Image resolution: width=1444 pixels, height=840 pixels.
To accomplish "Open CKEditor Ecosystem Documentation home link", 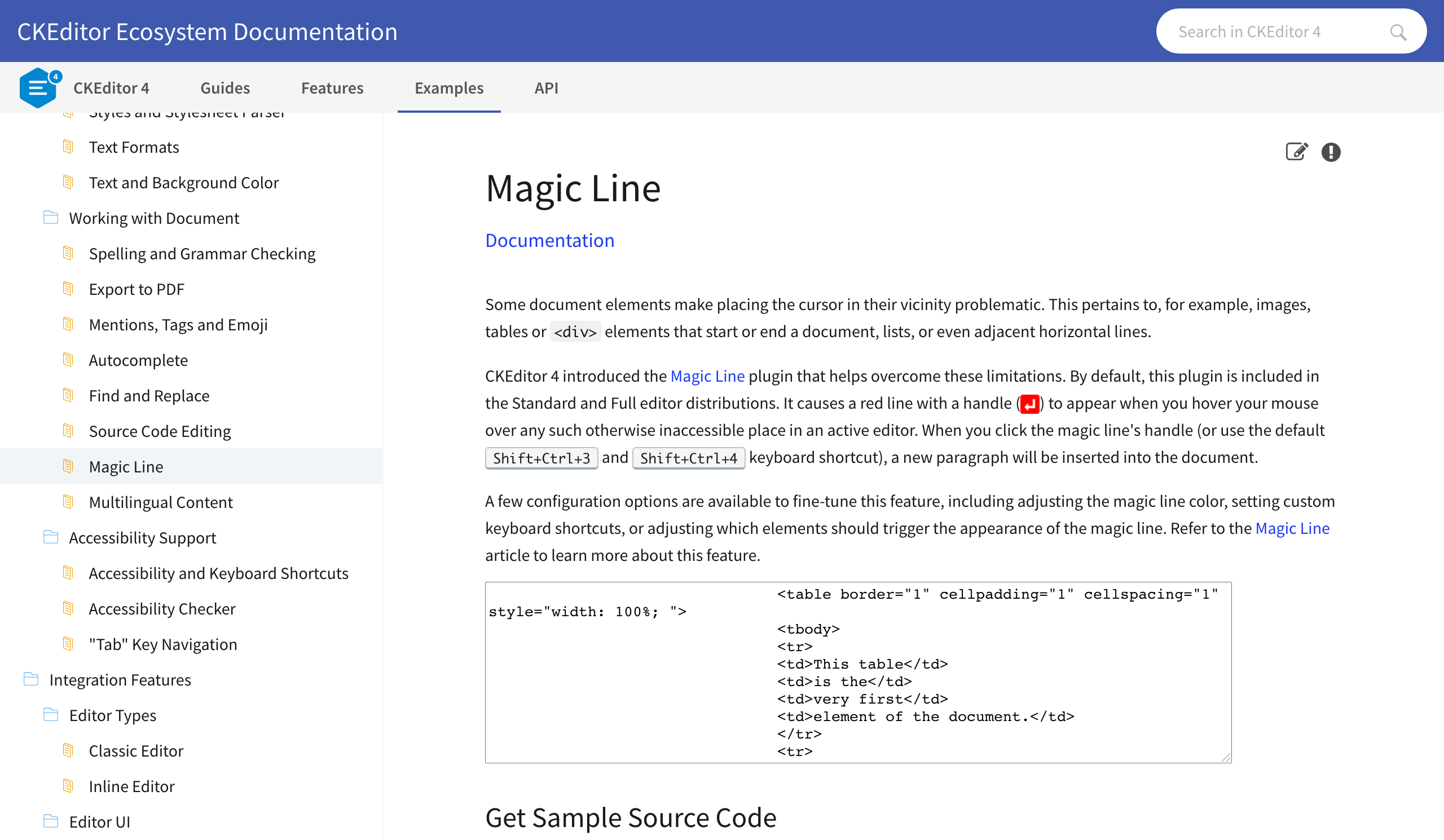I will click(x=208, y=32).
